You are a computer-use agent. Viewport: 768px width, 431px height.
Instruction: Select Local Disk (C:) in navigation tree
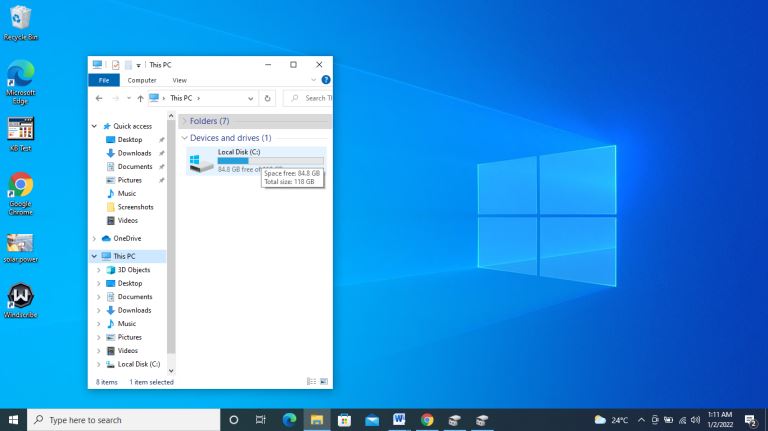tap(138, 364)
